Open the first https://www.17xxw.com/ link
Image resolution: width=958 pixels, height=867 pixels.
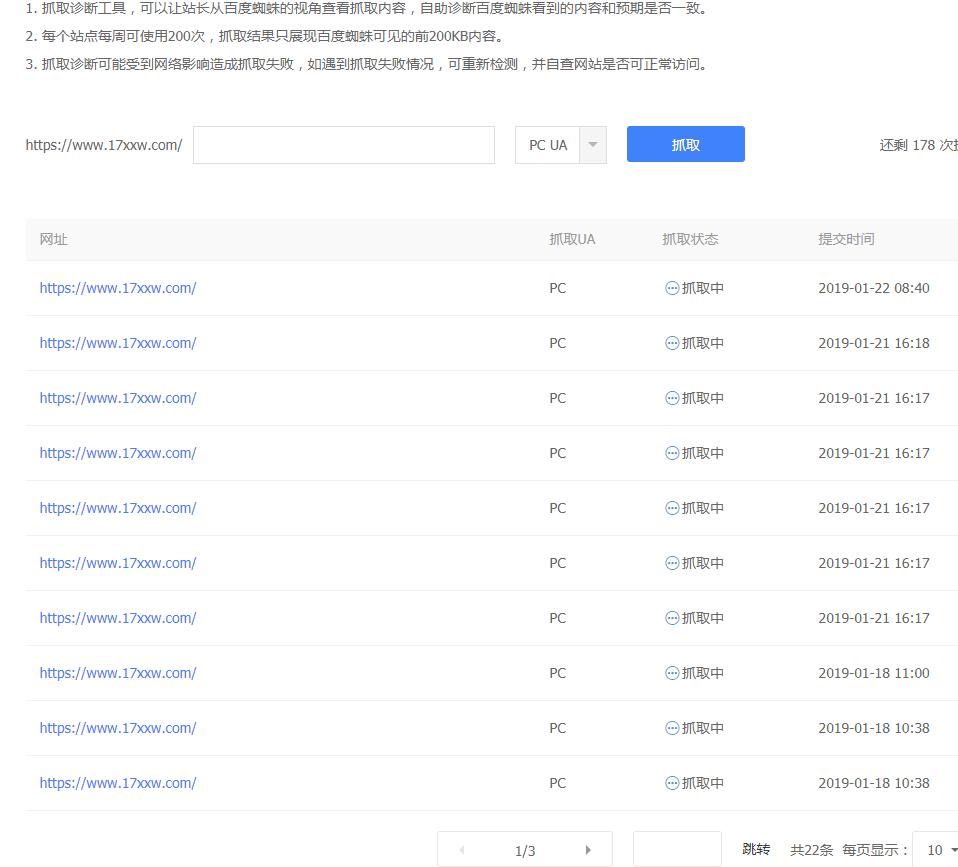117,287
